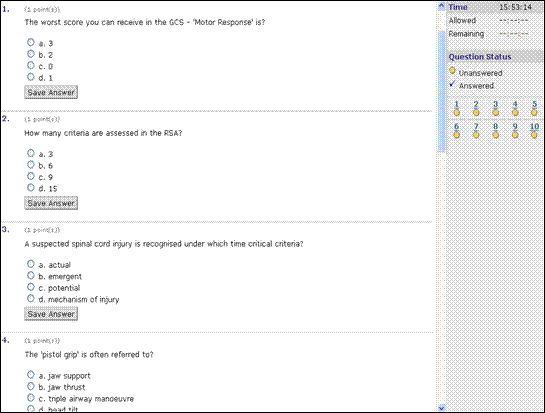
Task: Click unanswered status dot under question 3
Action: pos(496,112)
